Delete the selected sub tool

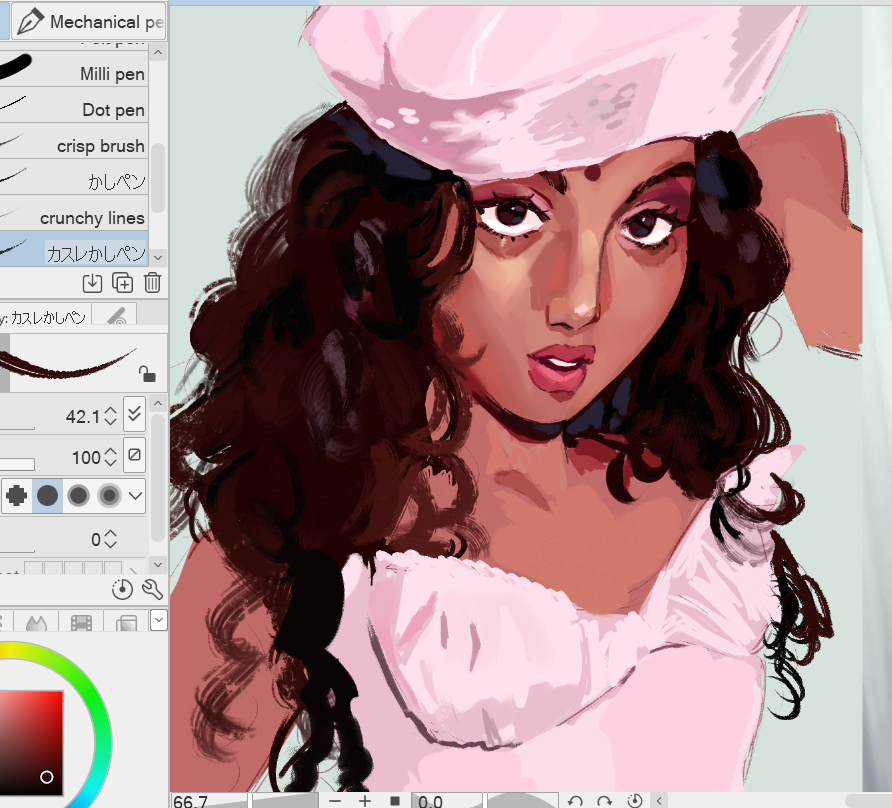tap(152, 283)
